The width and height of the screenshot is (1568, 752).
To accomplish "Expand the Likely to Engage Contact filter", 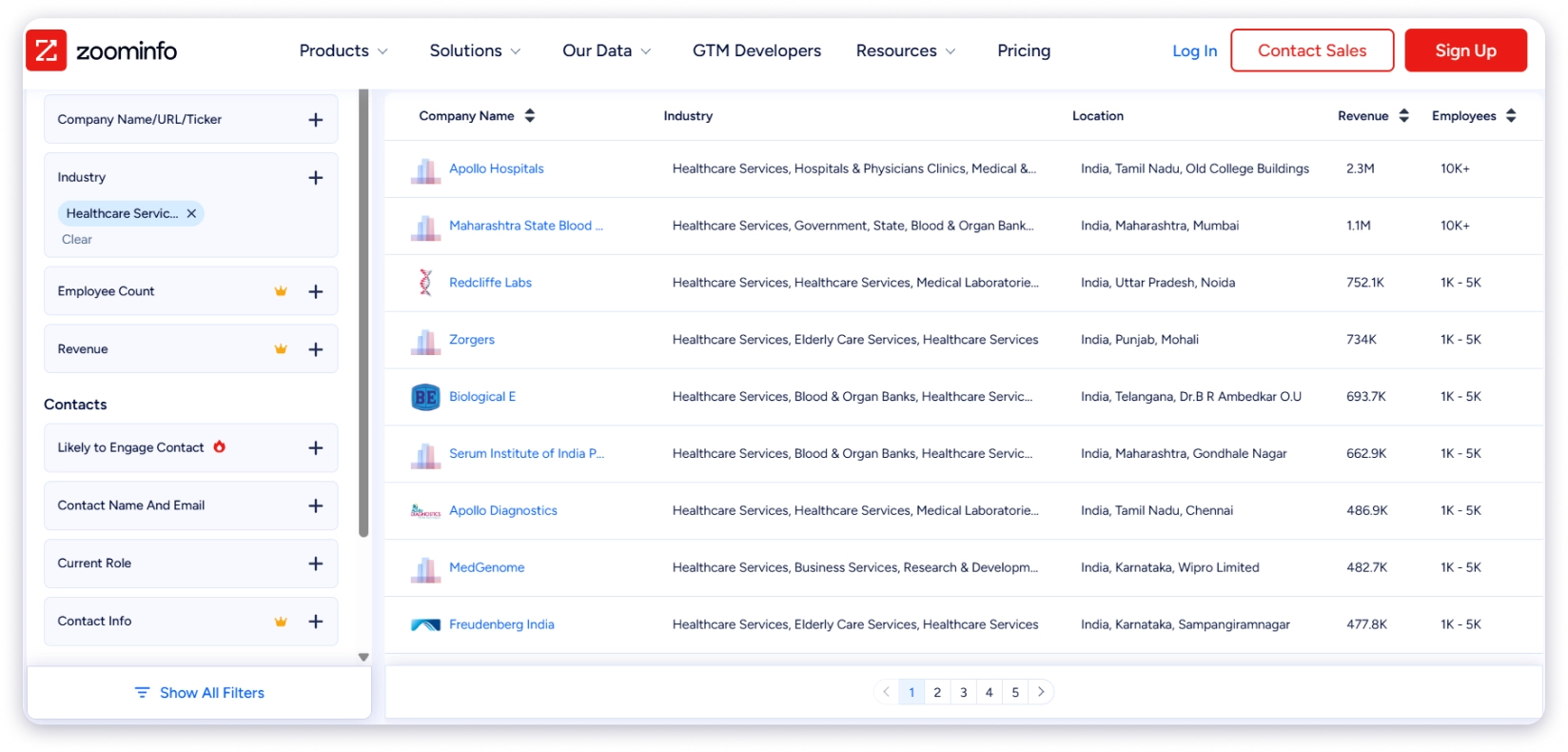I will pyautogui.click(x=316, y=448).
